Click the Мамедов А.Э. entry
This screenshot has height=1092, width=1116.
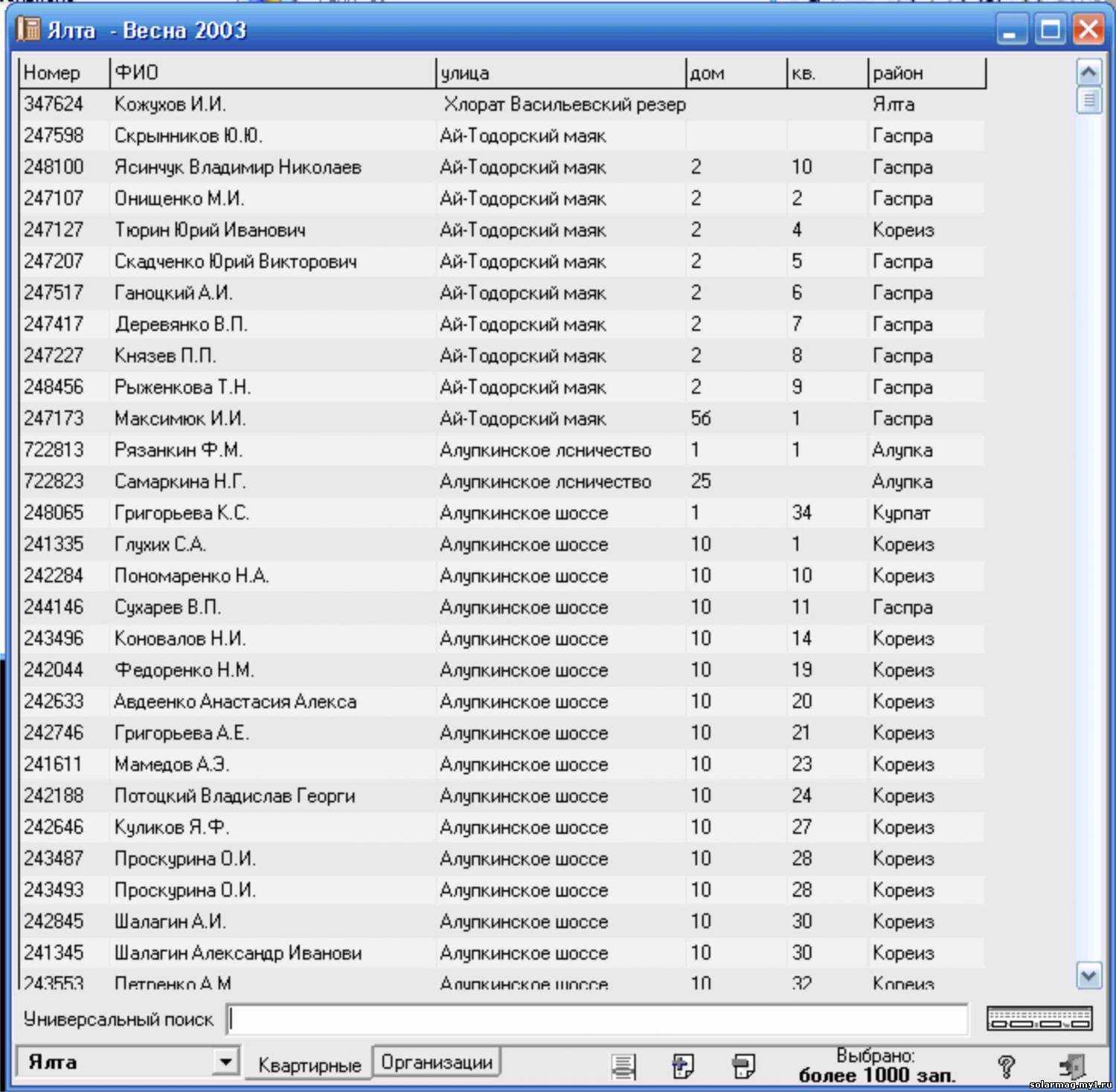pyautogui.click(x=502, y=764)
